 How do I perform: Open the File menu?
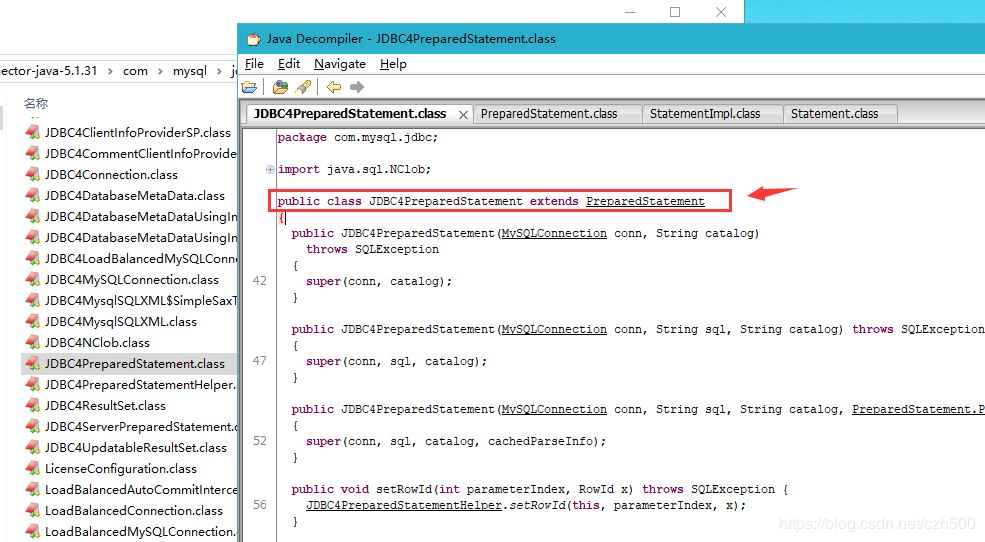click(x=254, y=64)
